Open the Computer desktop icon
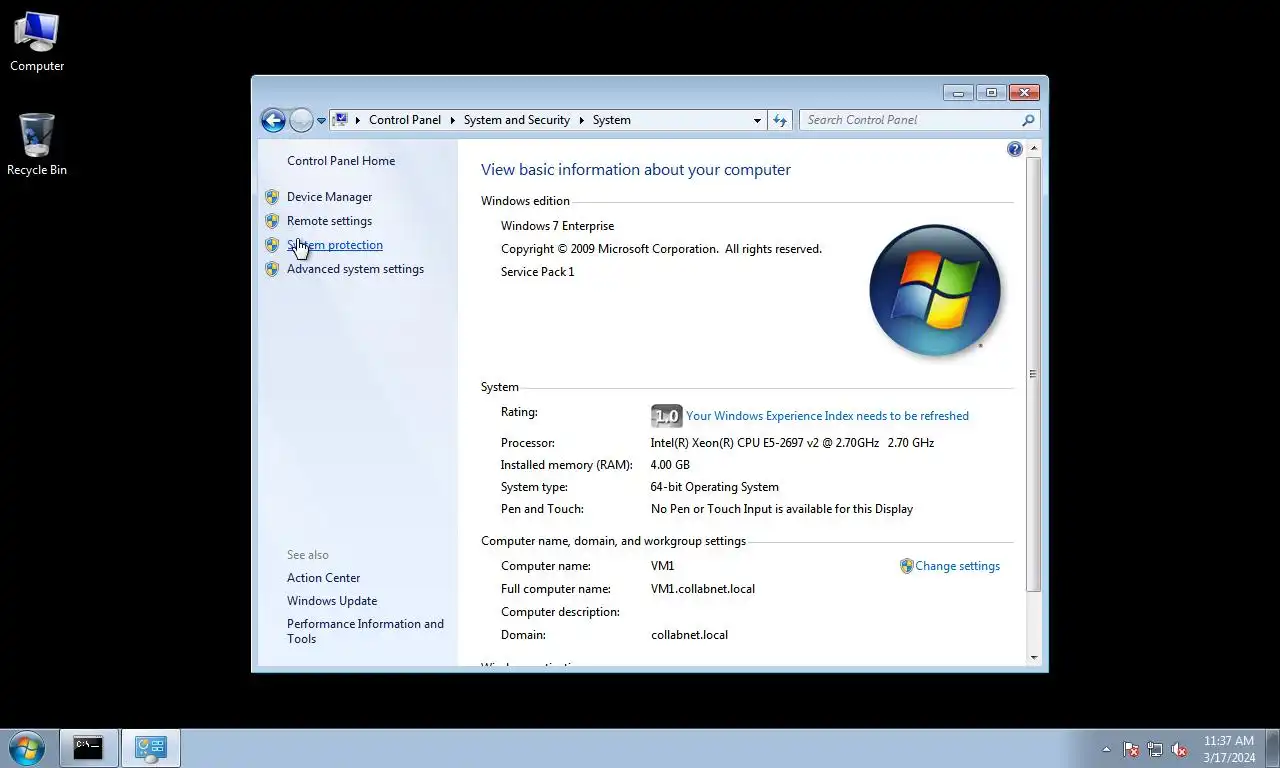This screenshot has height=768, width=1280. (37, 41)
